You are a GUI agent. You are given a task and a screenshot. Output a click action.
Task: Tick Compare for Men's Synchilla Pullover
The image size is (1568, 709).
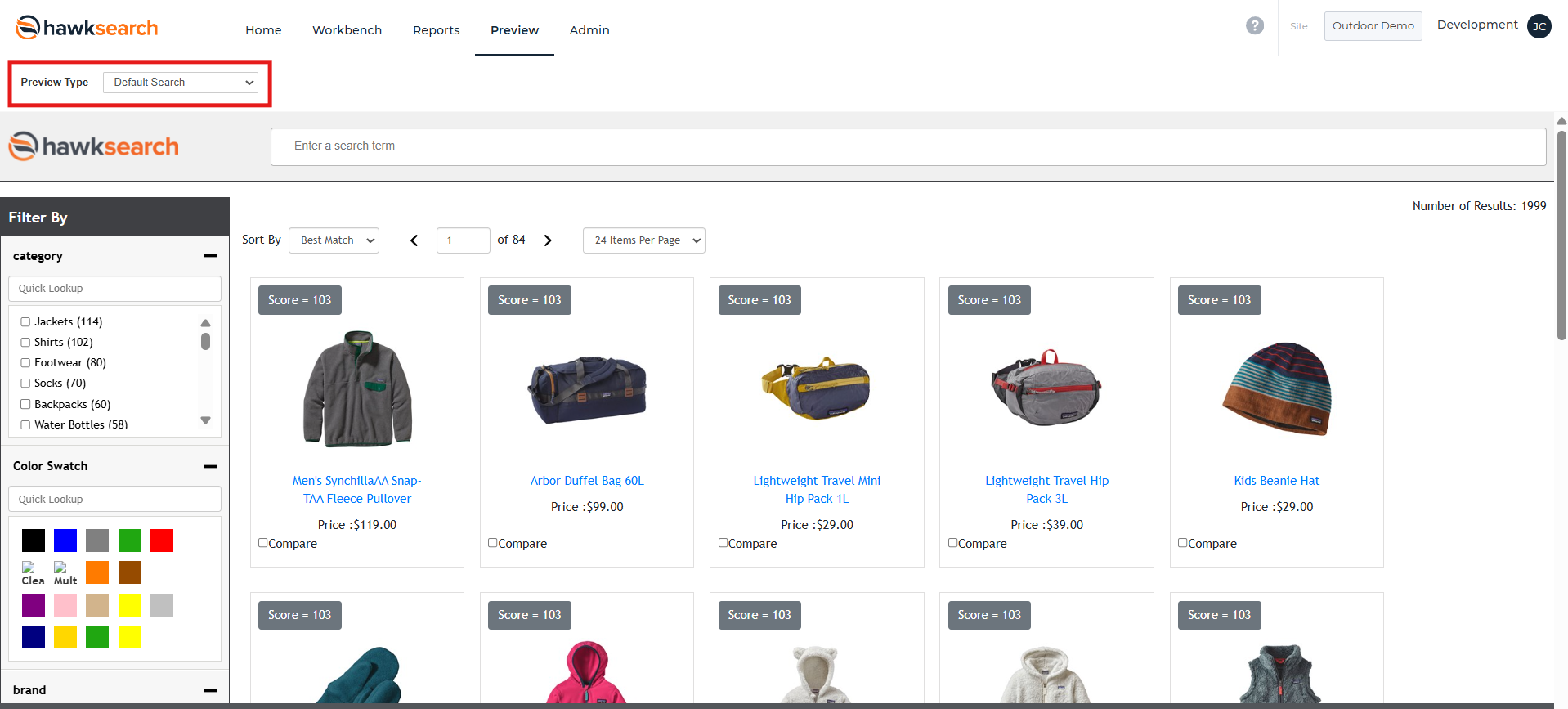point(263,543)
